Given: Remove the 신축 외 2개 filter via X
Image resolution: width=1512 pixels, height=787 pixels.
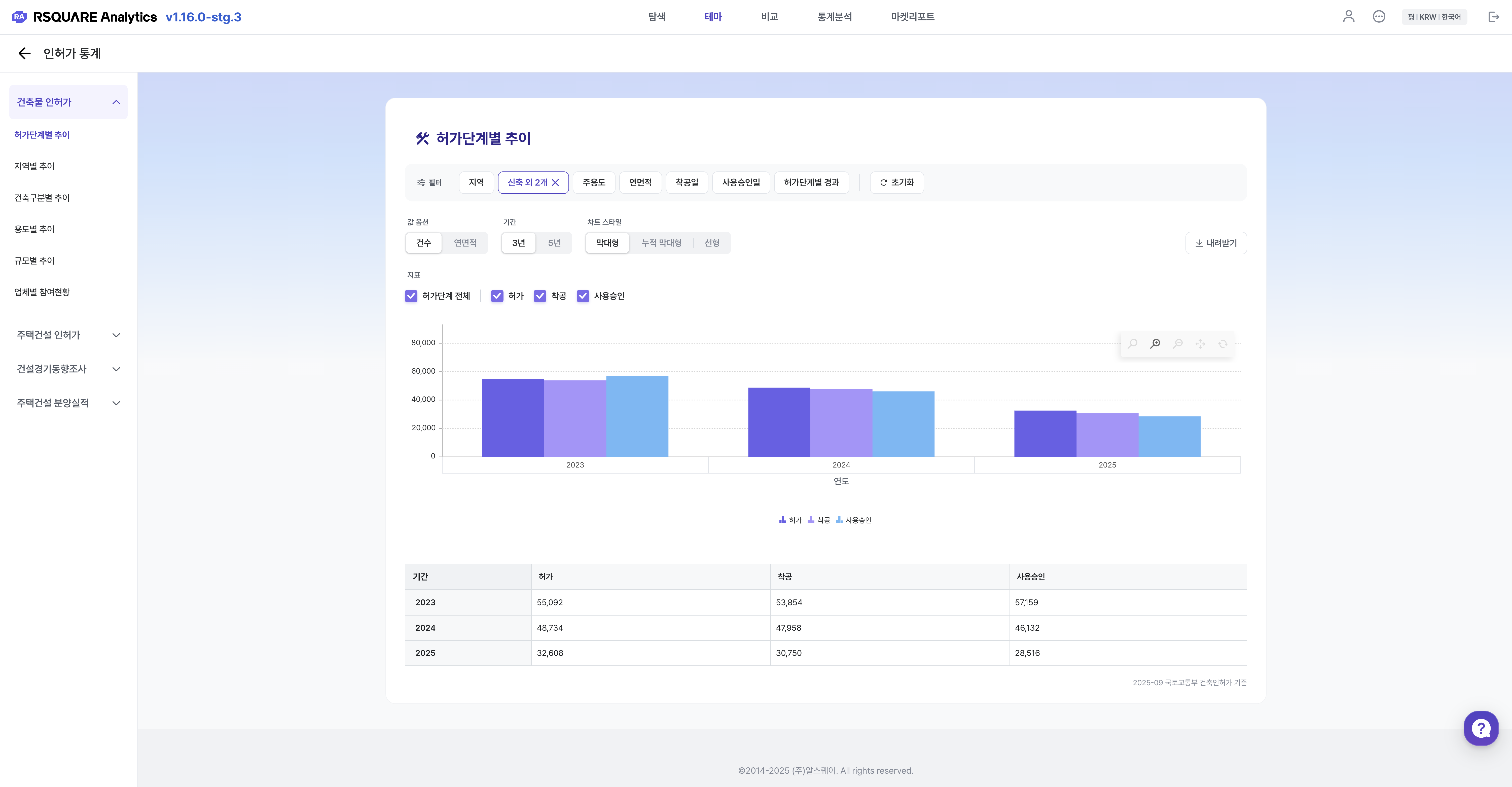Looking at the screenshot, I should click(x=555, y=183).
